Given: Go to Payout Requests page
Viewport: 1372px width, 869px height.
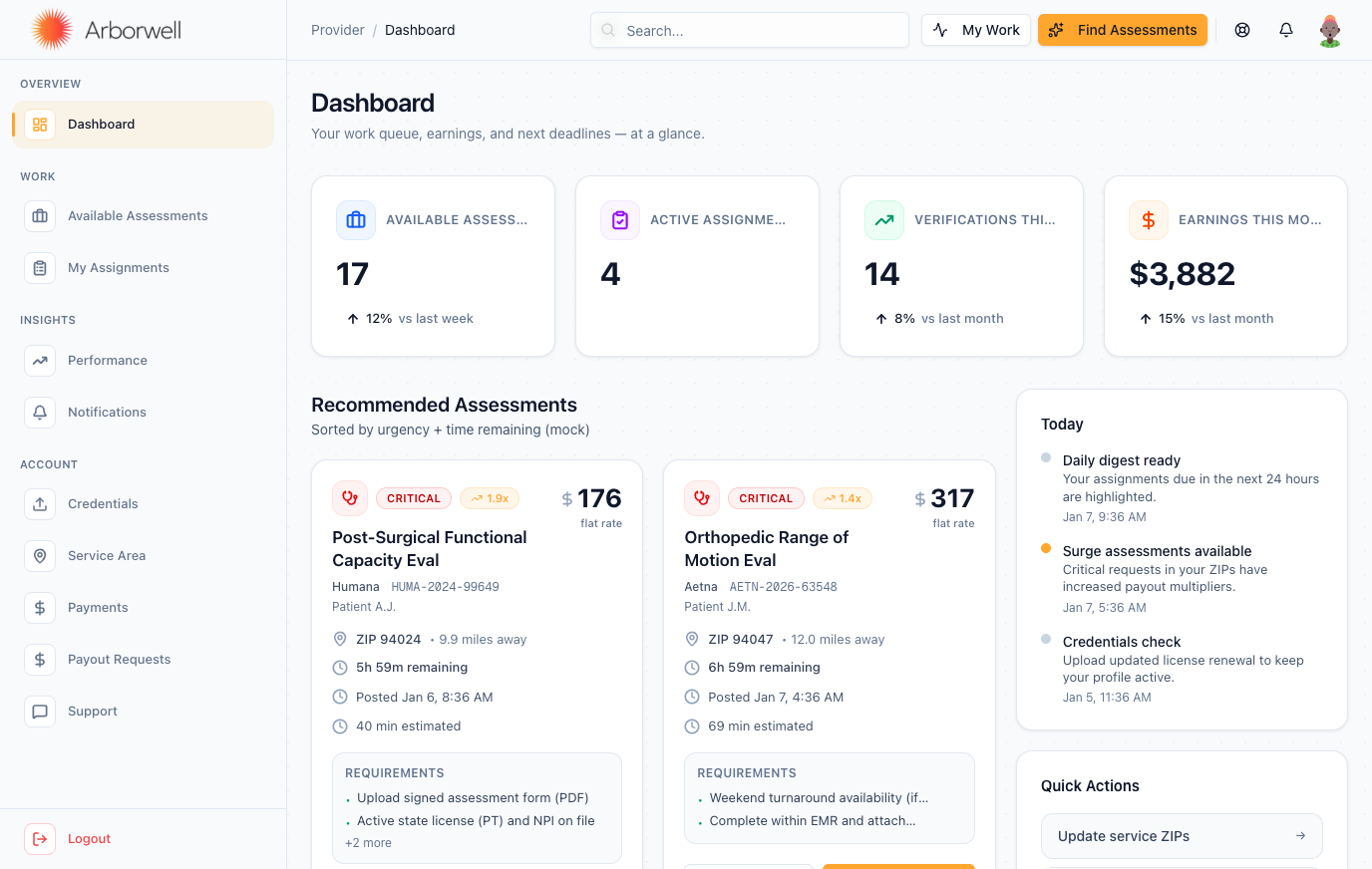Looking at the screenshot, I should pyautogui.click(x=119, y=660).
